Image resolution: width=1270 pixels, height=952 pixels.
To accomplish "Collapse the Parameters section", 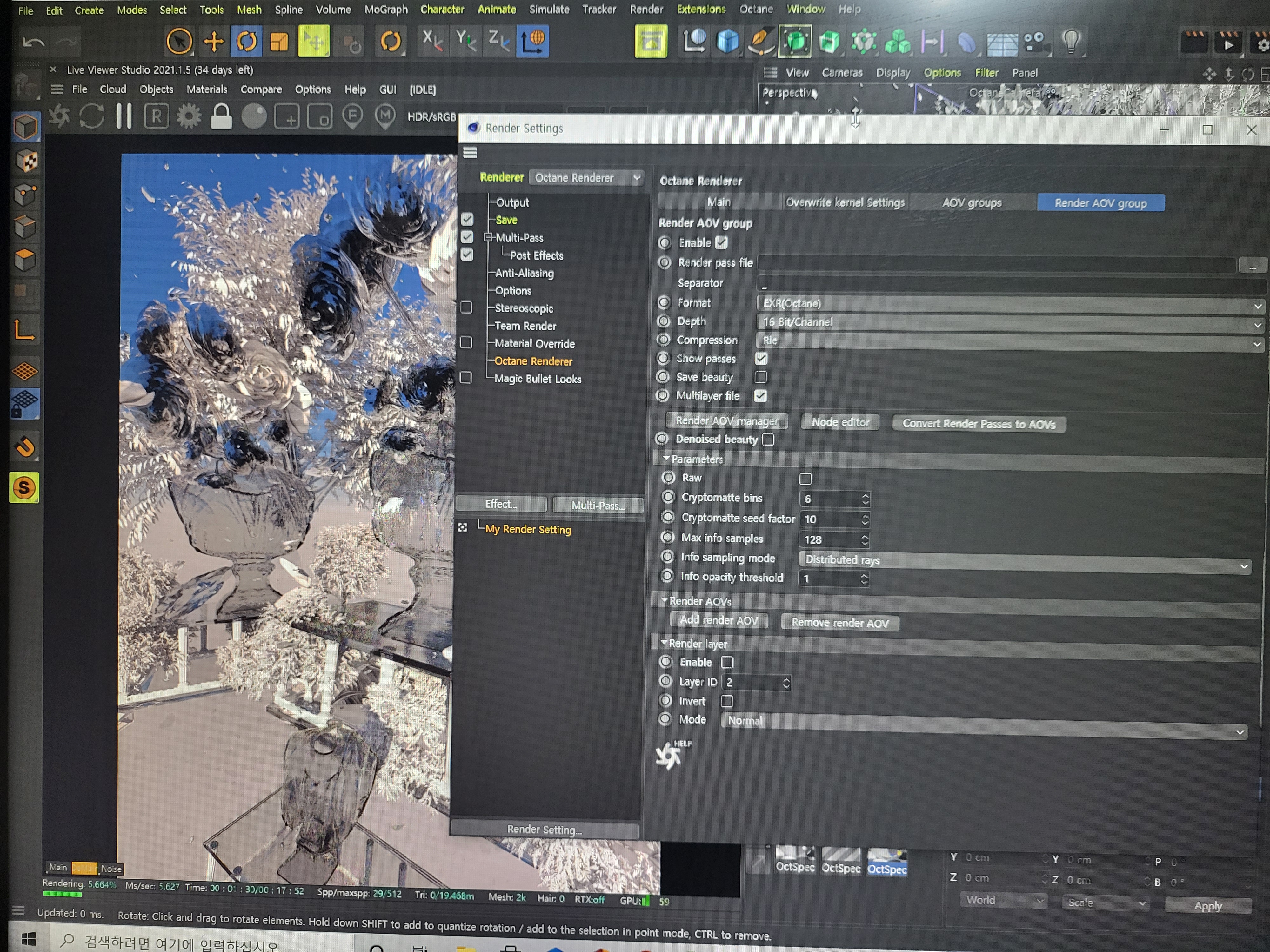I will [x=666, y=459].
